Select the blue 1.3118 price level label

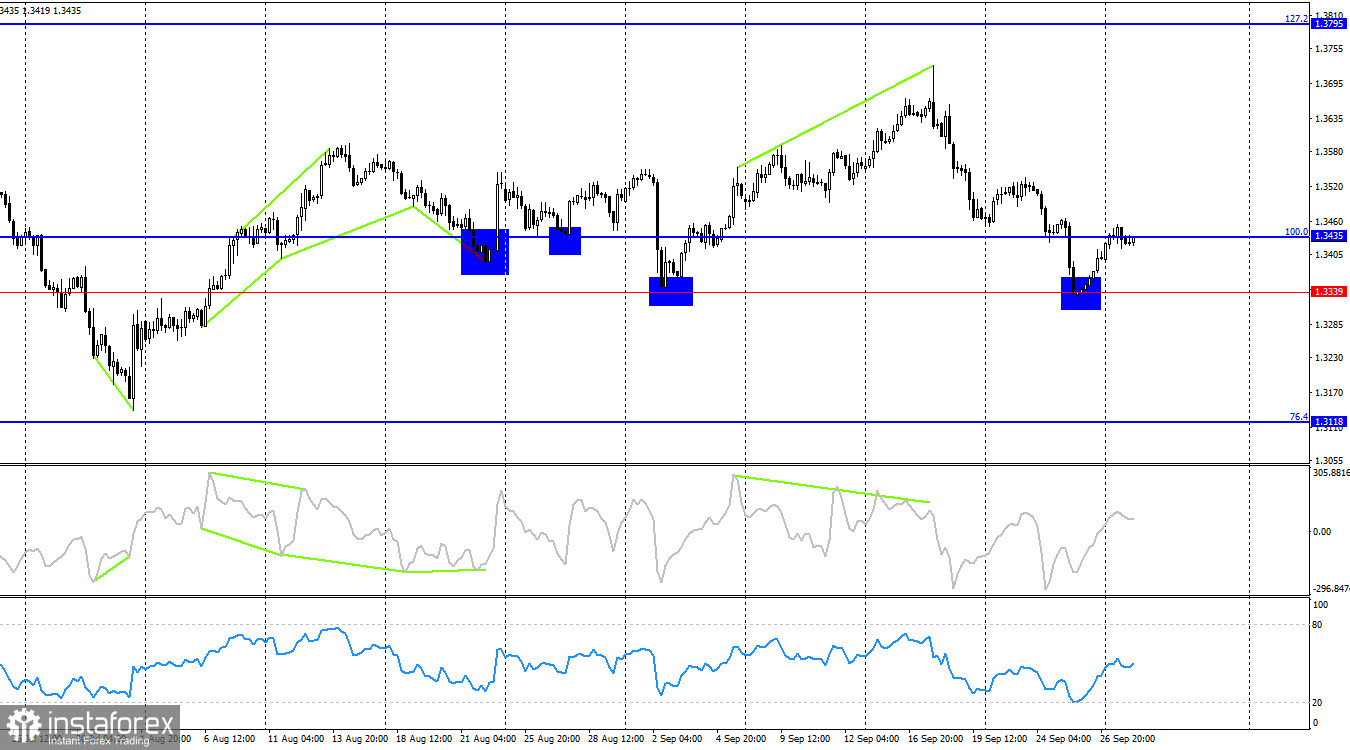coord(1328,422)
